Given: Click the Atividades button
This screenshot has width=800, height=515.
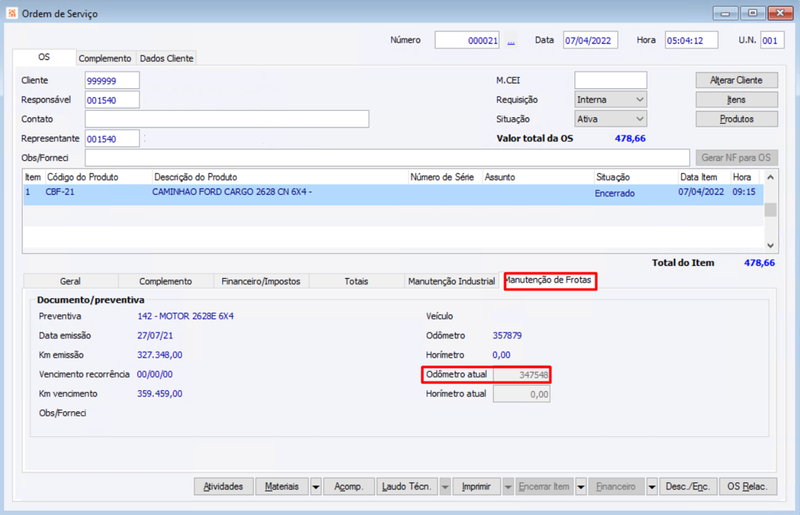Looking at the screenshot, I should click(x=223, y=487).
